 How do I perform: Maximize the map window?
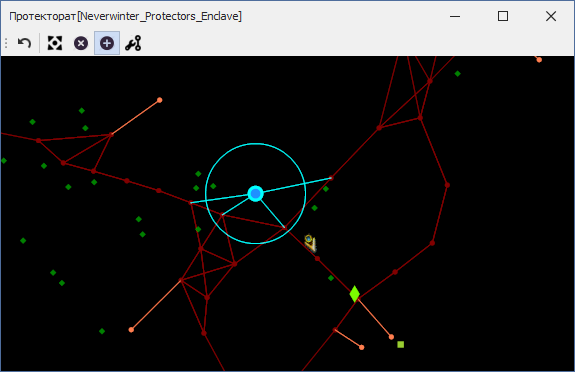pyautogui.click(x=503, y=16)
